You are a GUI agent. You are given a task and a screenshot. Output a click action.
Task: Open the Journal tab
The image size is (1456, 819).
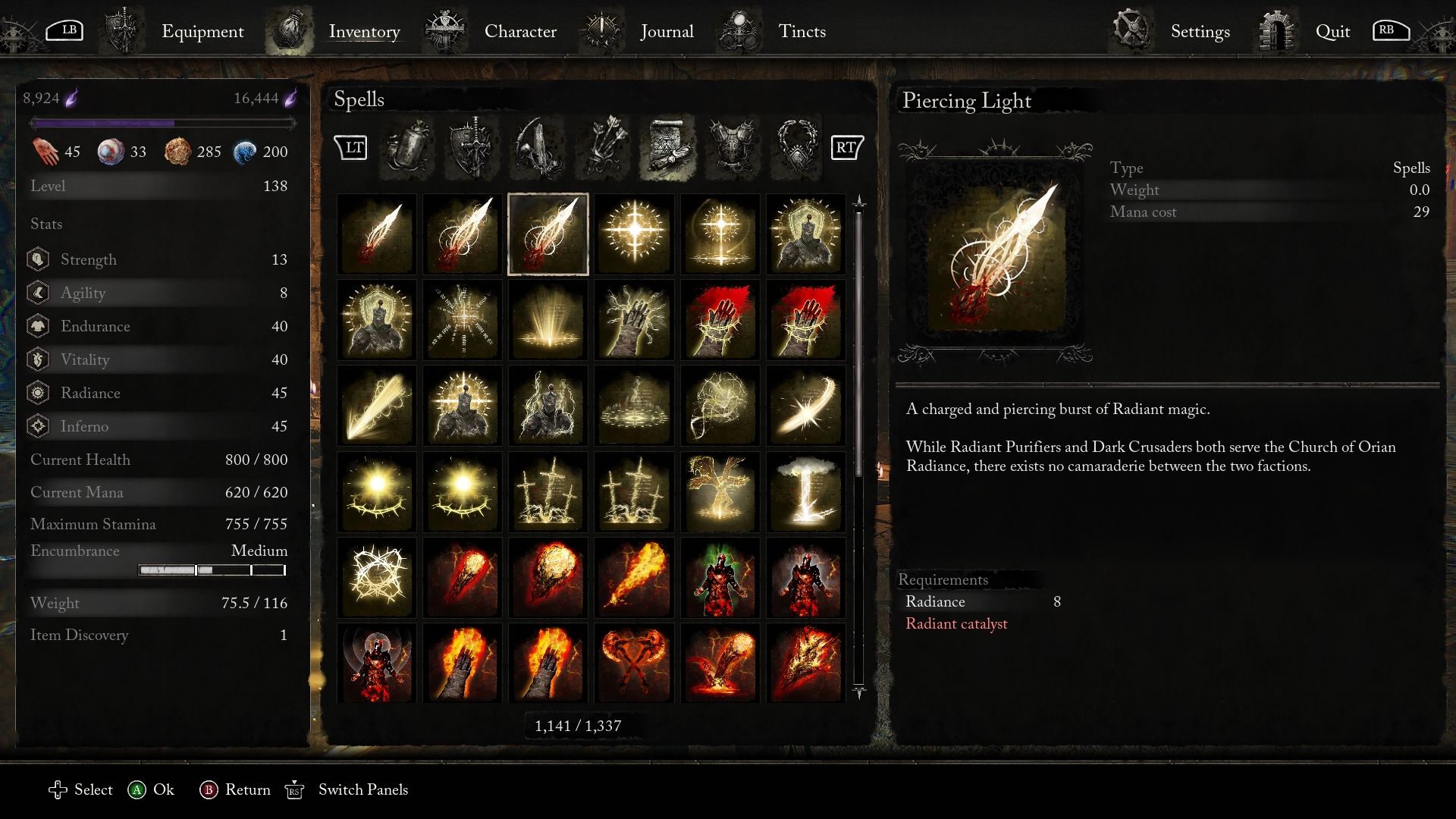click(667, 31)
